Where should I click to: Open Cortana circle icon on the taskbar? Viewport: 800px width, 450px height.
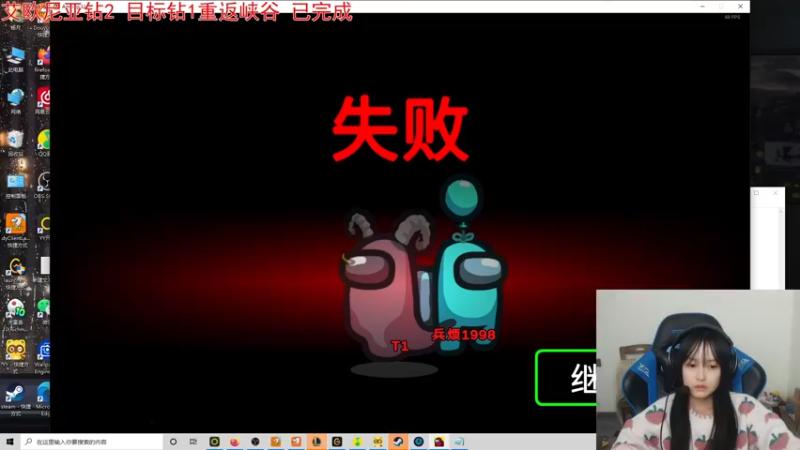click(173, 442)
